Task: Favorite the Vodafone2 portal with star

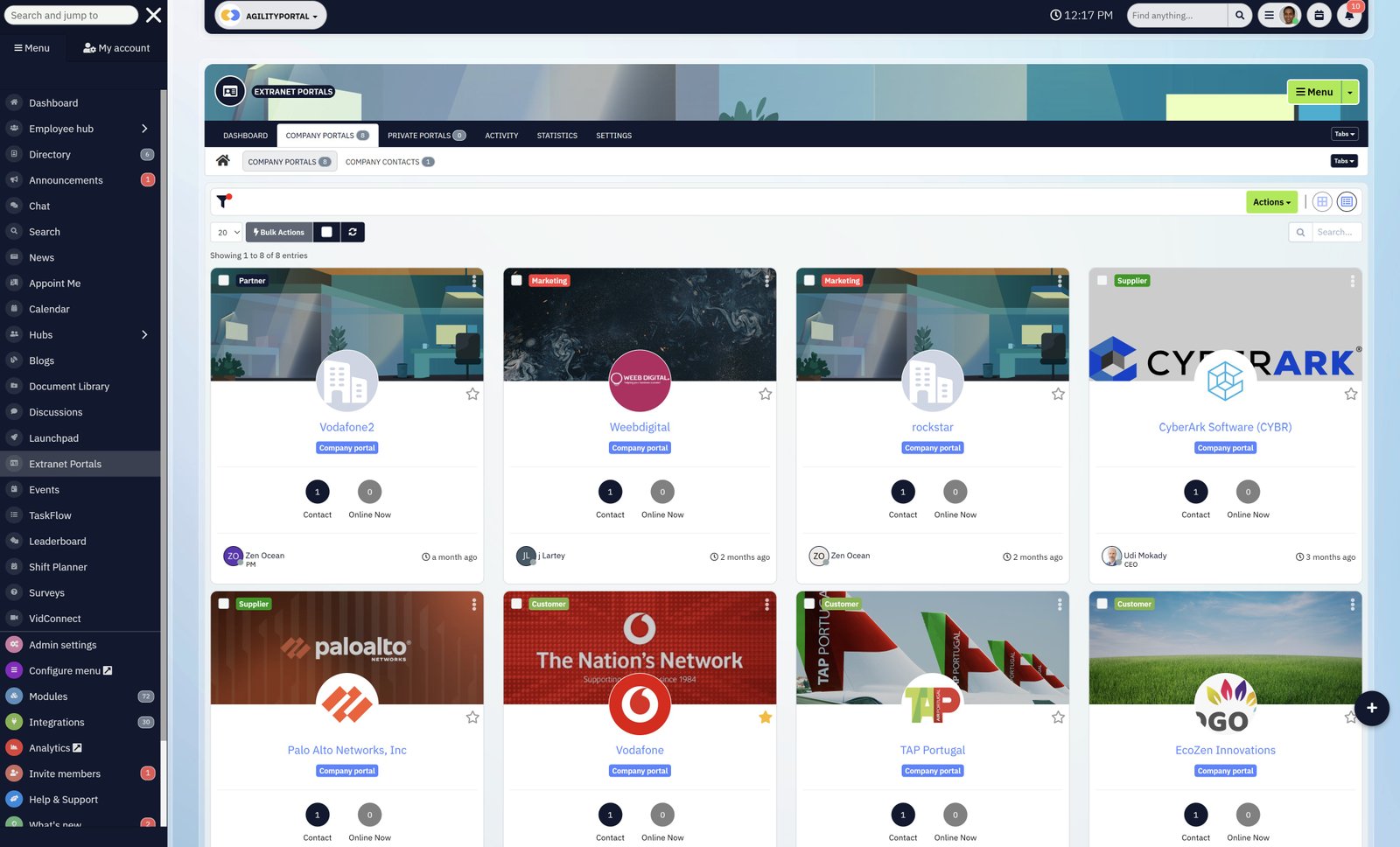Action: [472, 395]
